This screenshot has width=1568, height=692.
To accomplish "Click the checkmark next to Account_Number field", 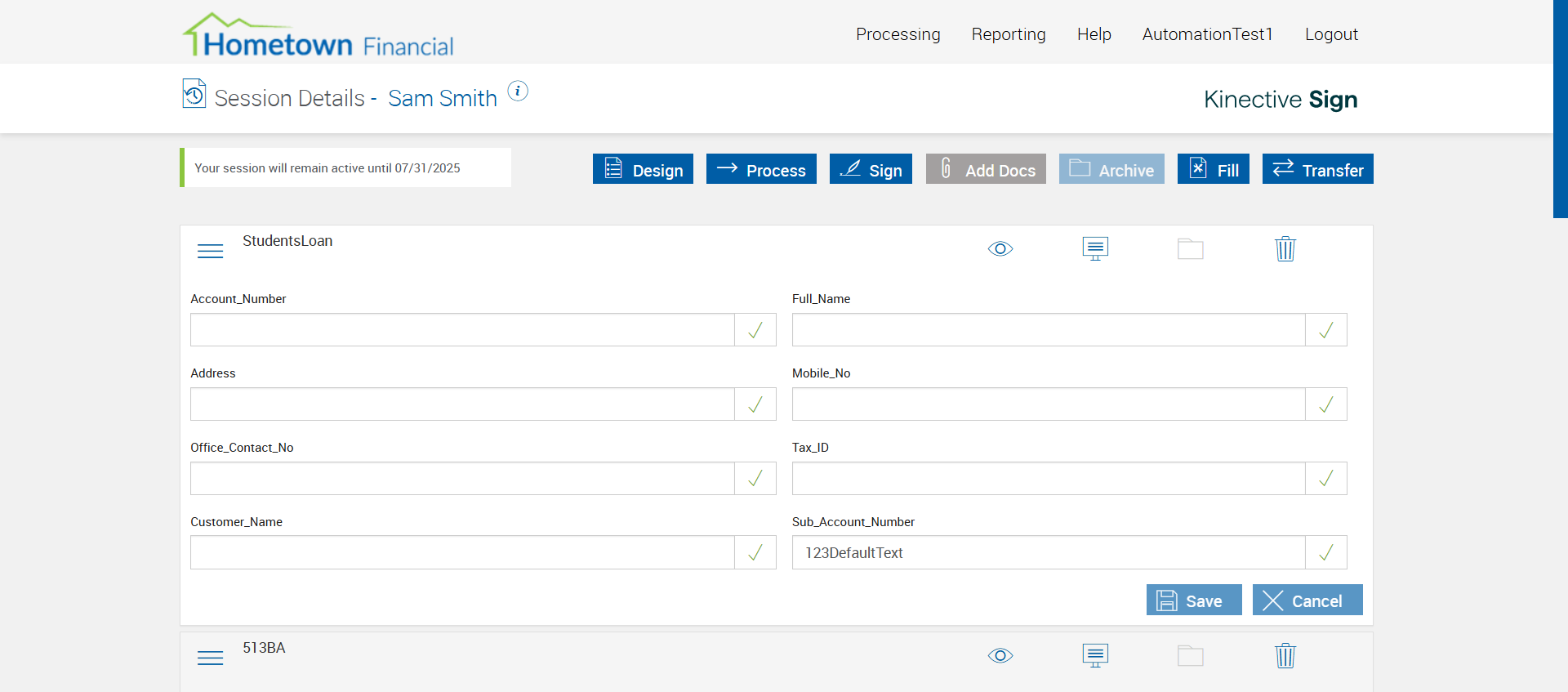I will click(x=755, y=330).
